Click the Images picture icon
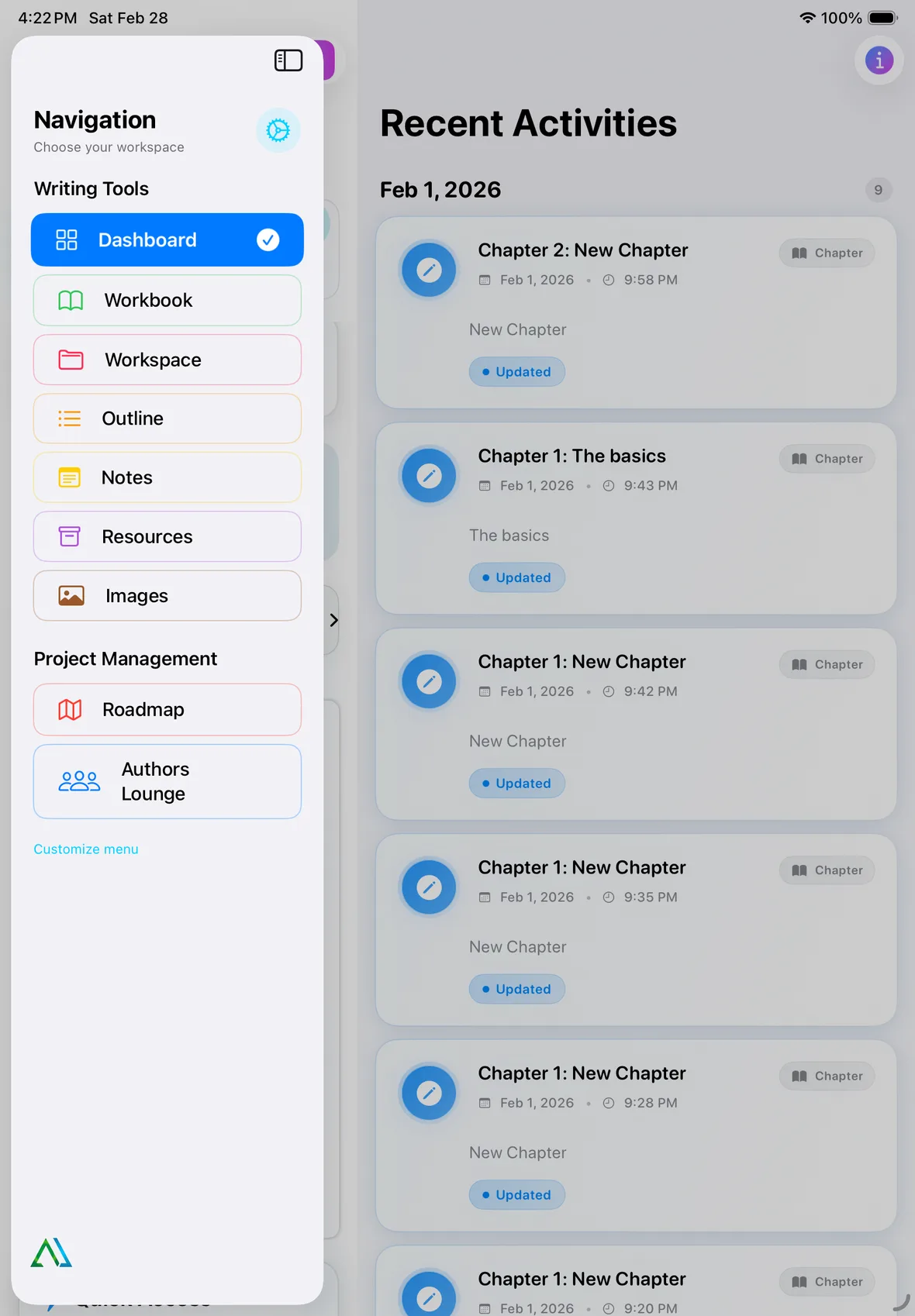The width and height of the screenshot is (915, 1316). click(71, 595)
